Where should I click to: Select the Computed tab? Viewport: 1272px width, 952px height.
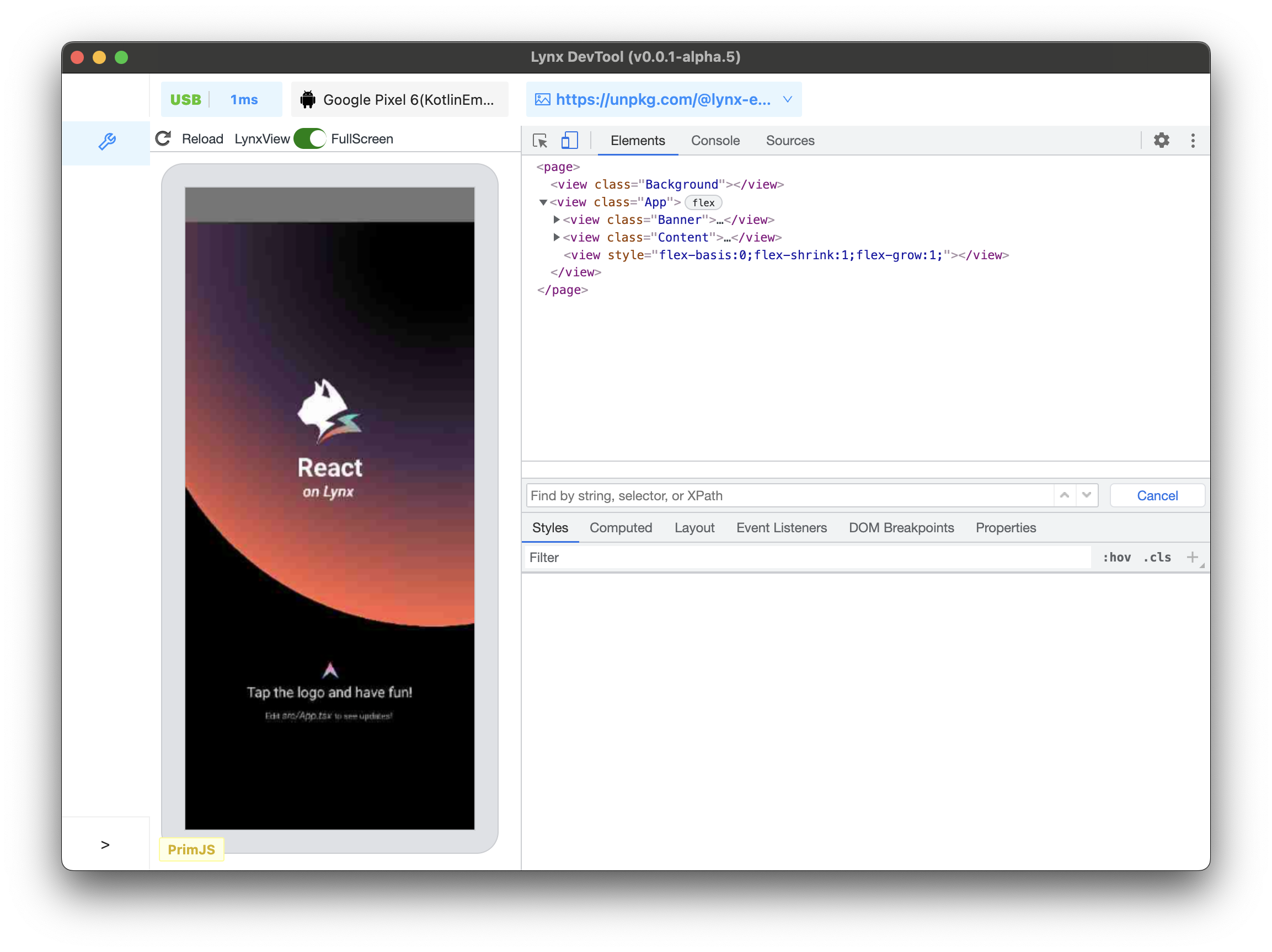[621, 528]
